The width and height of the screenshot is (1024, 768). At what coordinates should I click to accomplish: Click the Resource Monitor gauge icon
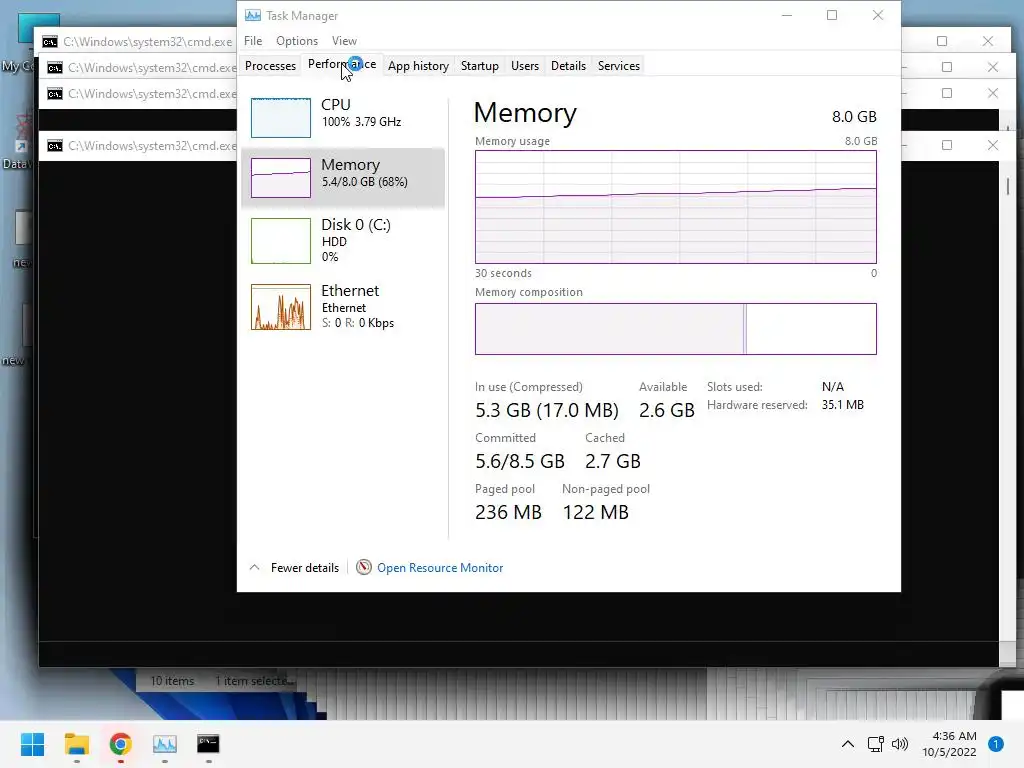[x=364, y=567]
